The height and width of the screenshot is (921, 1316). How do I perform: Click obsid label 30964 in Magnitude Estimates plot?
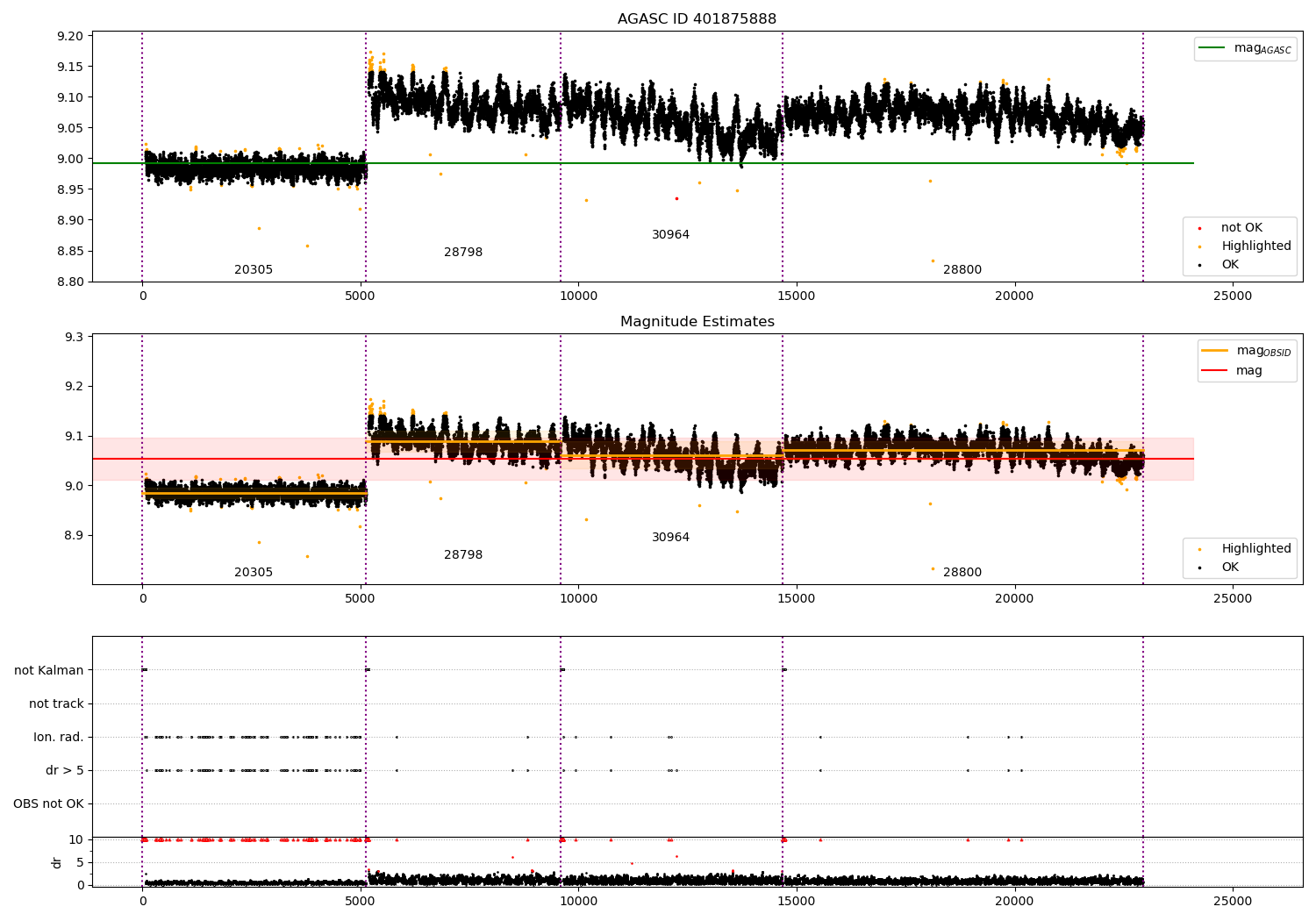pyautogui.click(x=670, y=538)
